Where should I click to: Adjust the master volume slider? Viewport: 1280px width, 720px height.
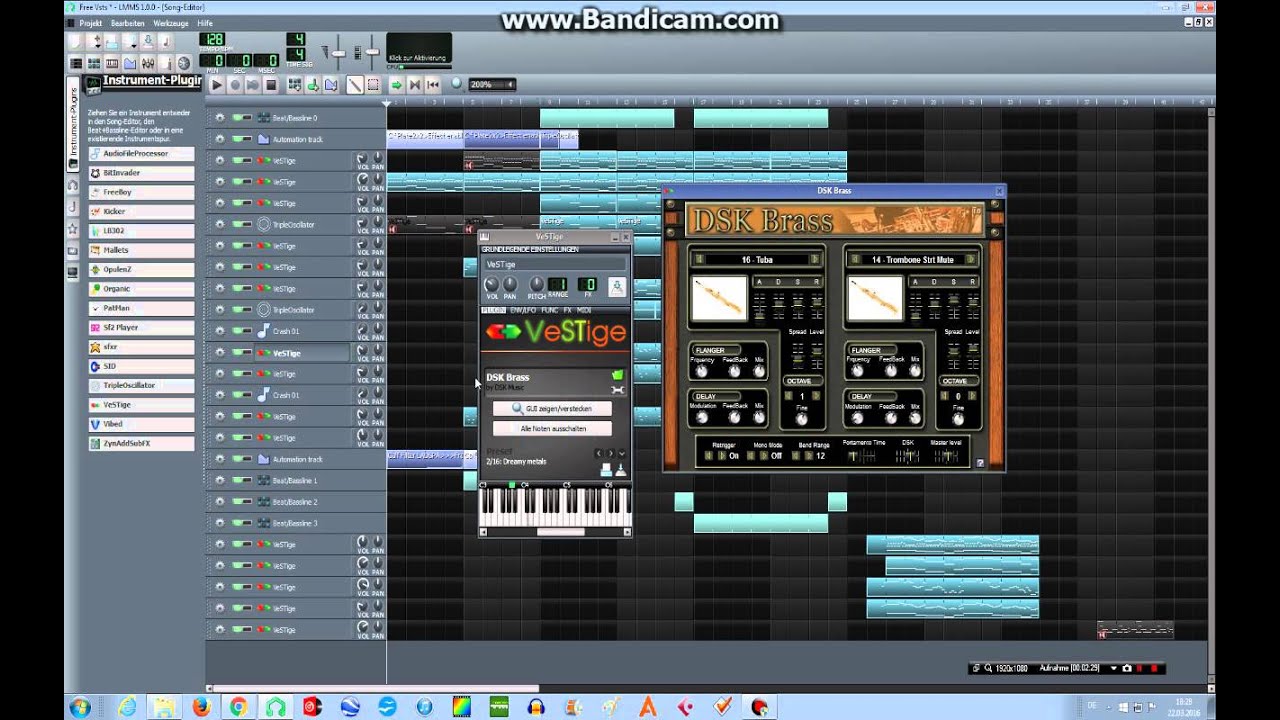[337, 53]
